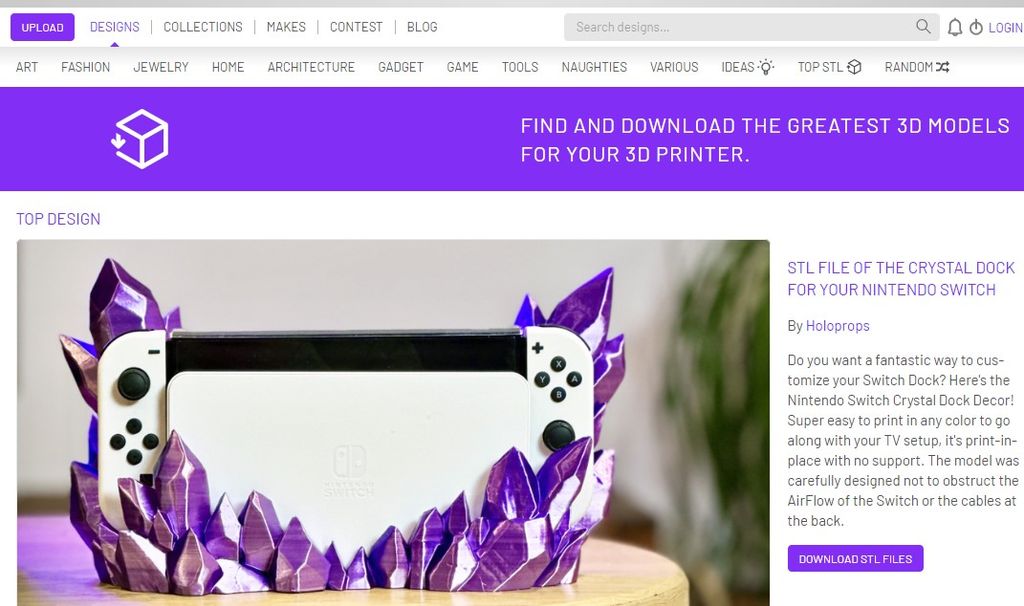The image size is (1024, 606).
Task: Open the Blog tab
Action: pyautogui.click(x=422, y=27)
